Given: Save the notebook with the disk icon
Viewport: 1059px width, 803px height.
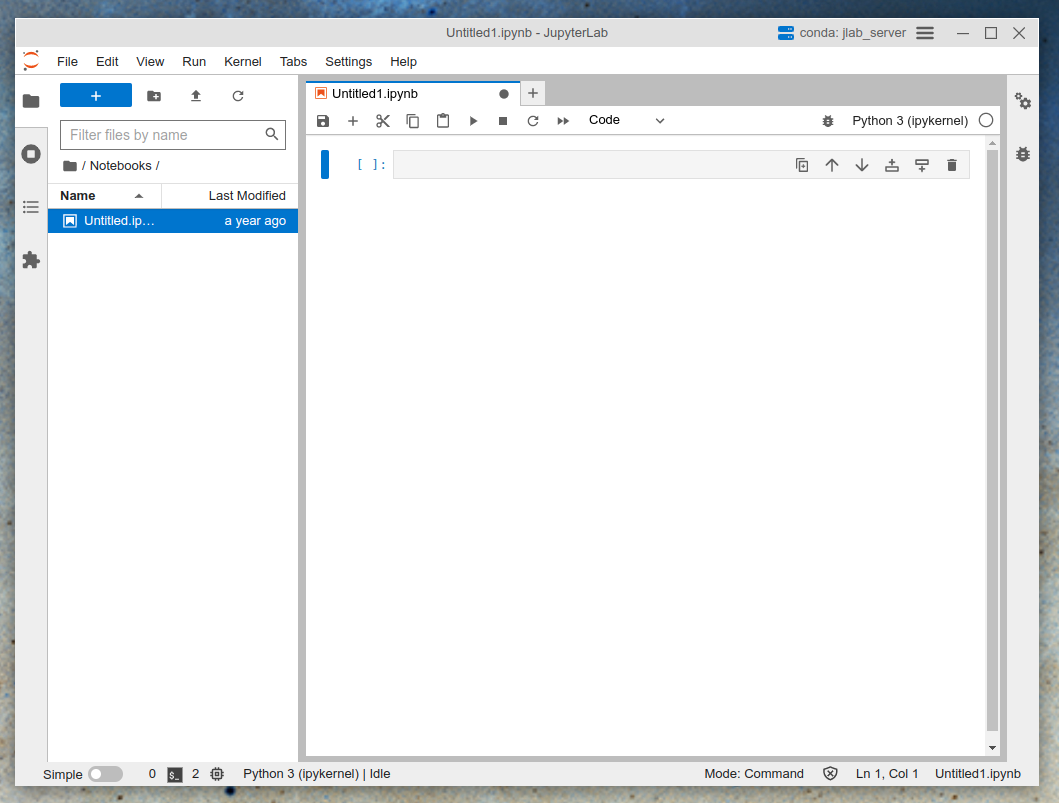Looking at the screenshot, I should pyautogui.click(x=322, y=121).
